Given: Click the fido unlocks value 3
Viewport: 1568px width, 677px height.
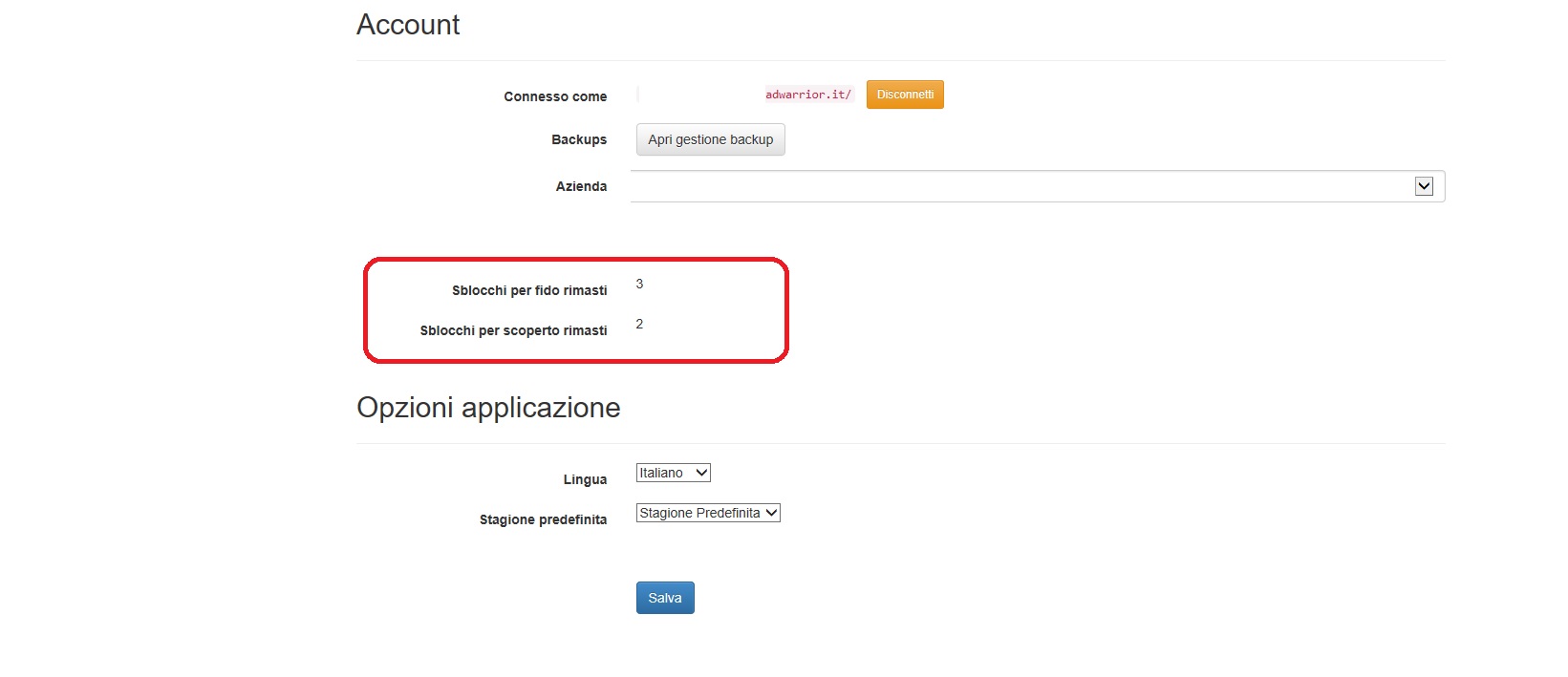Looking at the screenshot, I should (639, 284).
